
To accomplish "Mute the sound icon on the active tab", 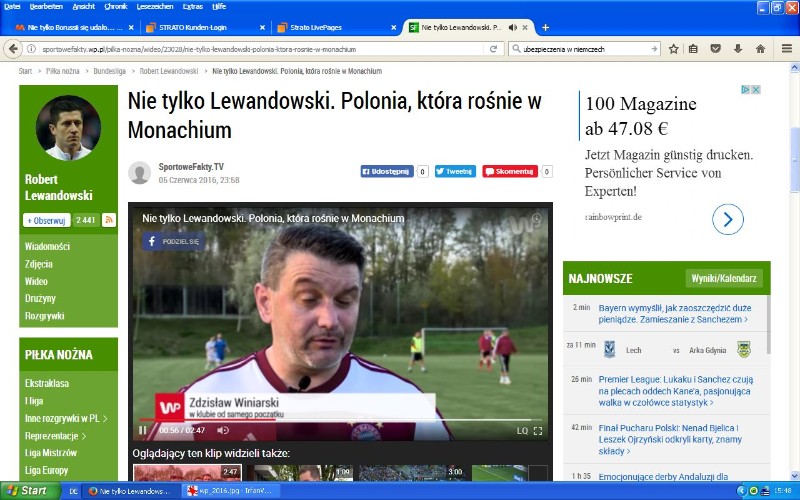I will point(513,28).
